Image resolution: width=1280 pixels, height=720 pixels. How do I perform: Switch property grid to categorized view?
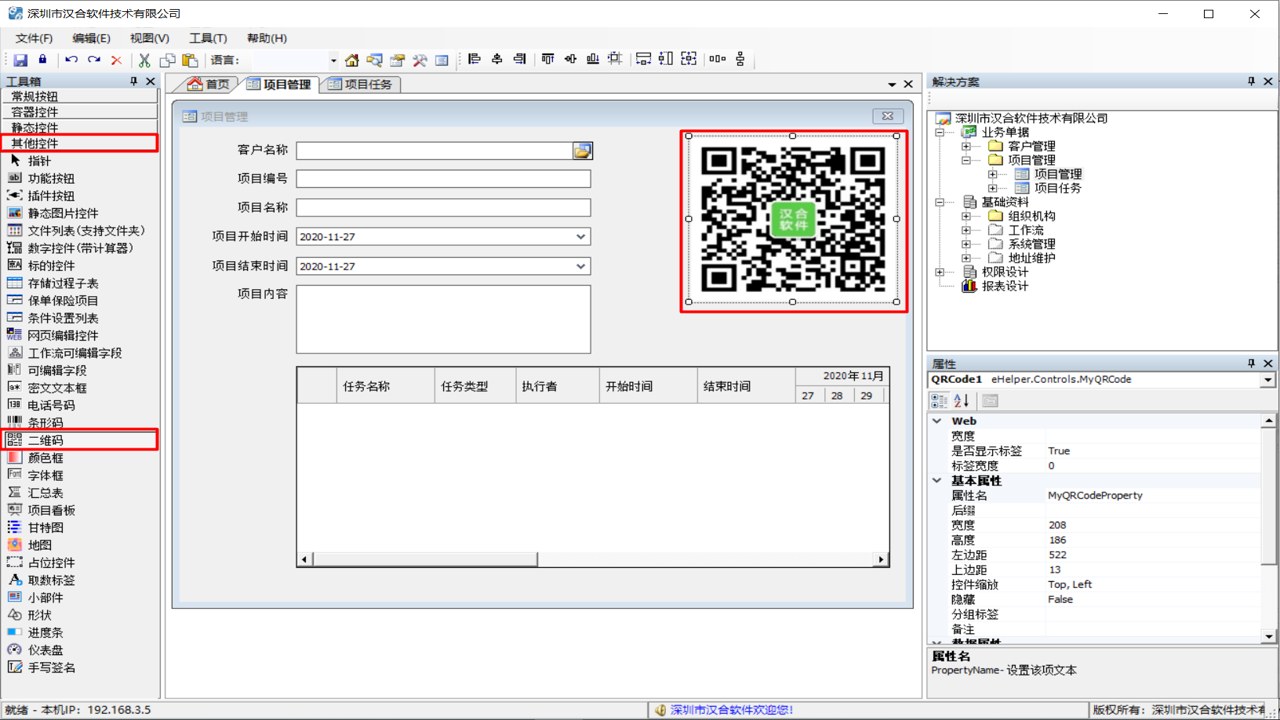(x=939, y=400)
